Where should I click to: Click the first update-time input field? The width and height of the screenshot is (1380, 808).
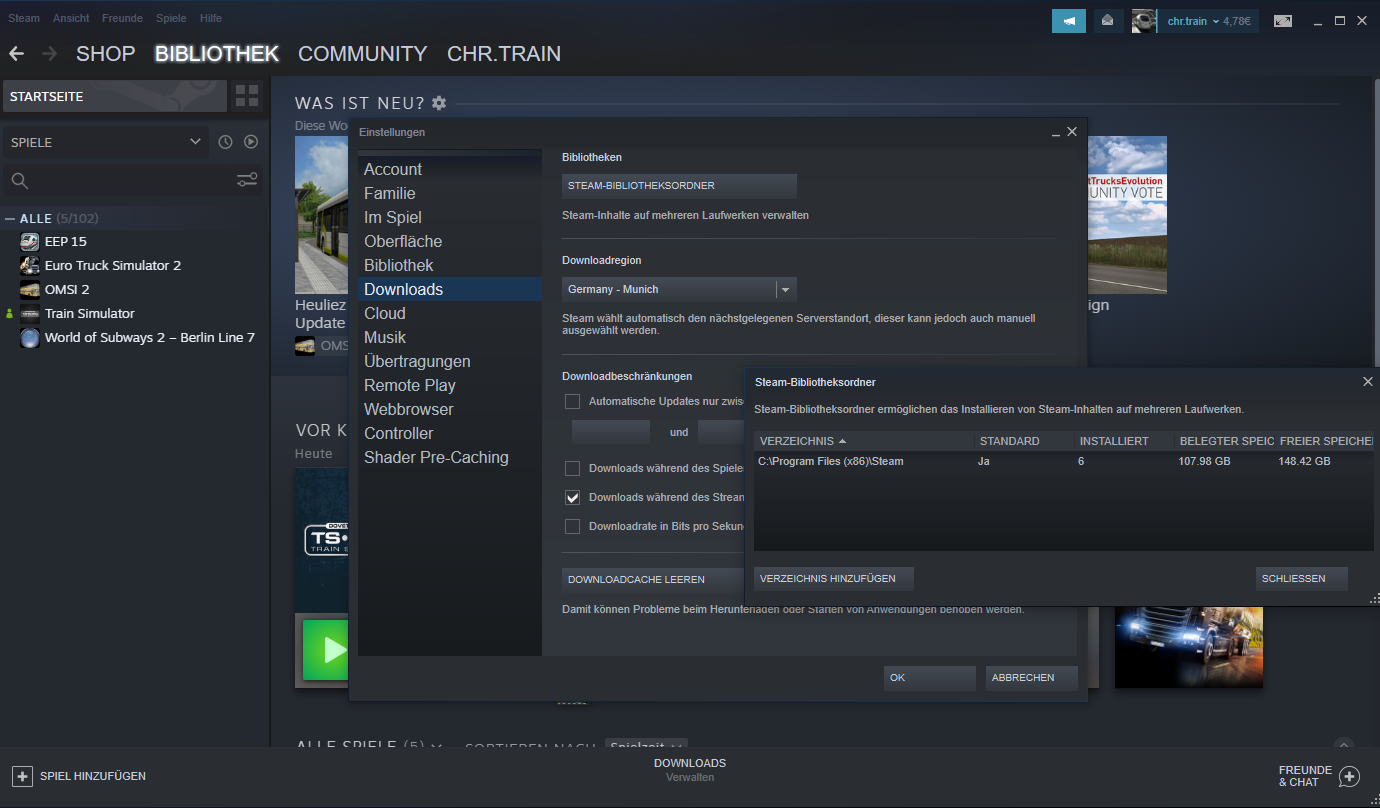(x=611, y=432)
